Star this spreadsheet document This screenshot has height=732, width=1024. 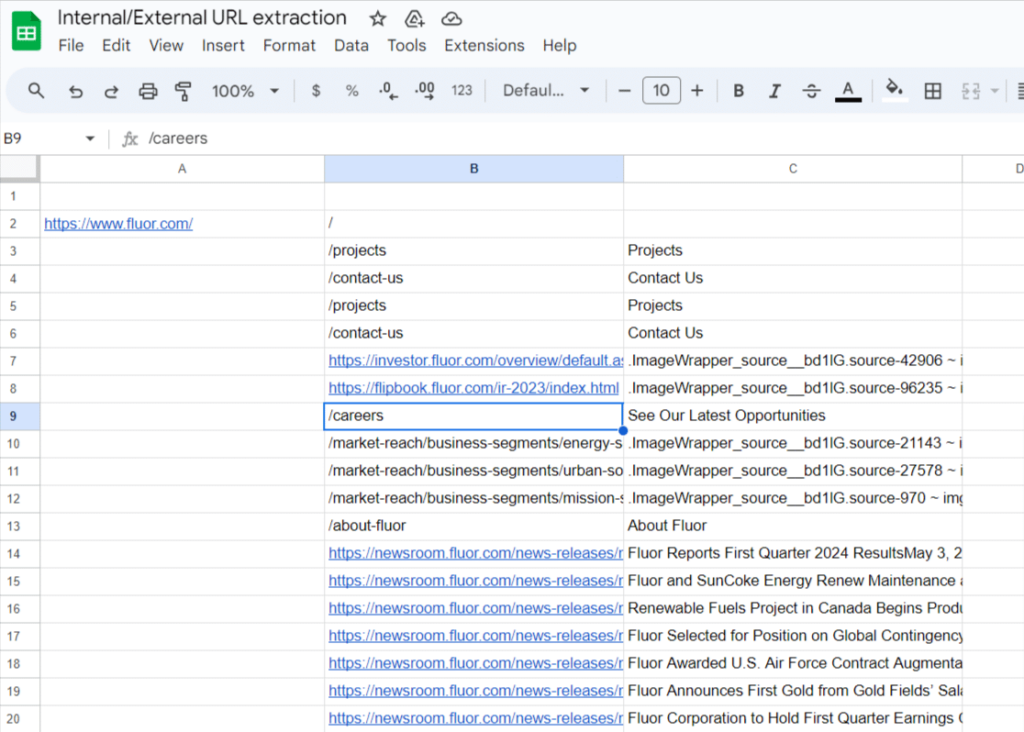(x=378, y=19)
